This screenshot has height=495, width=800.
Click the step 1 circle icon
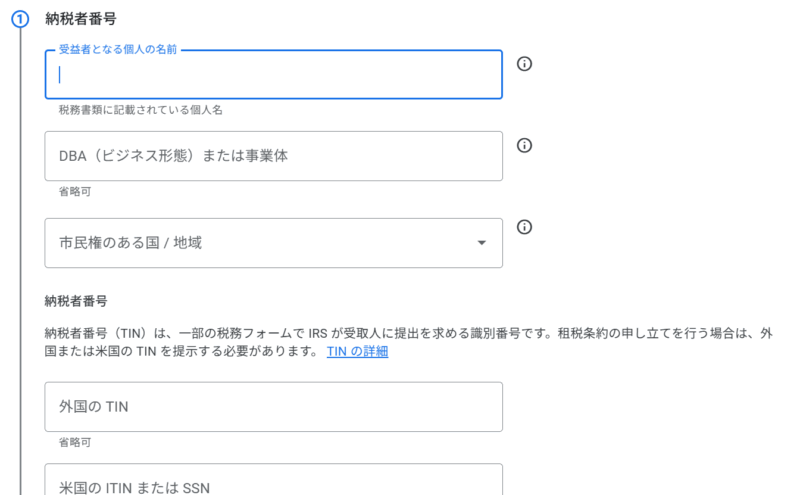20,19
